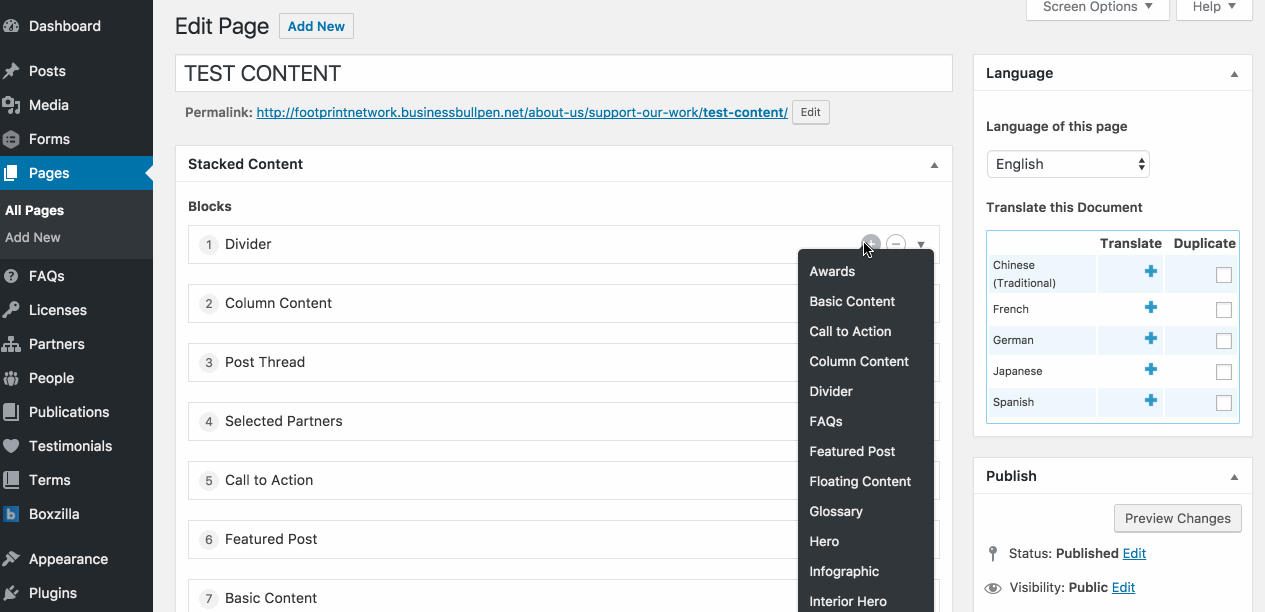Click the Forms icon in sidebar

[x=11, y=139]
